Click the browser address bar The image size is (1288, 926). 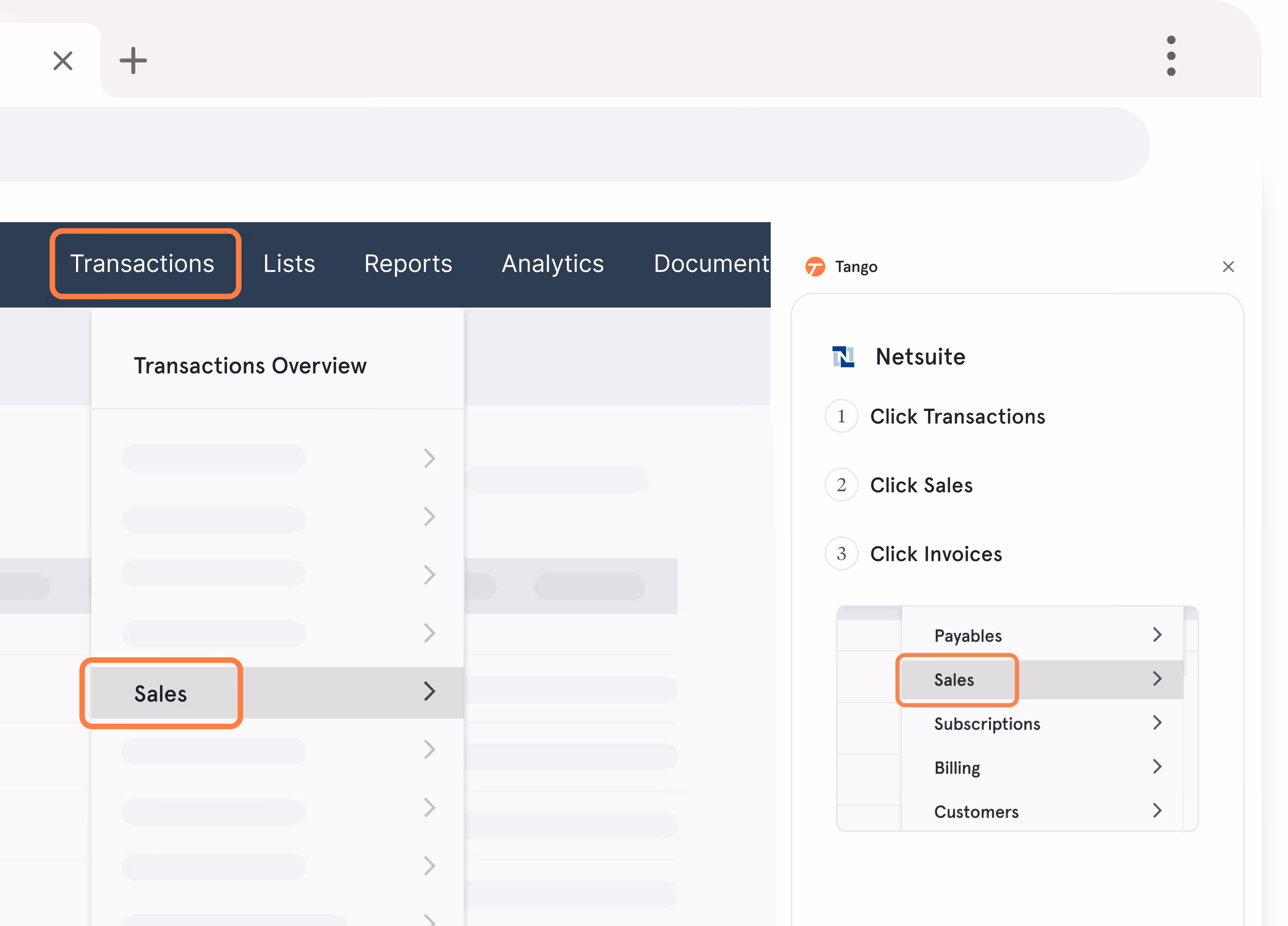pyautogui.click(x=568, y=145)
